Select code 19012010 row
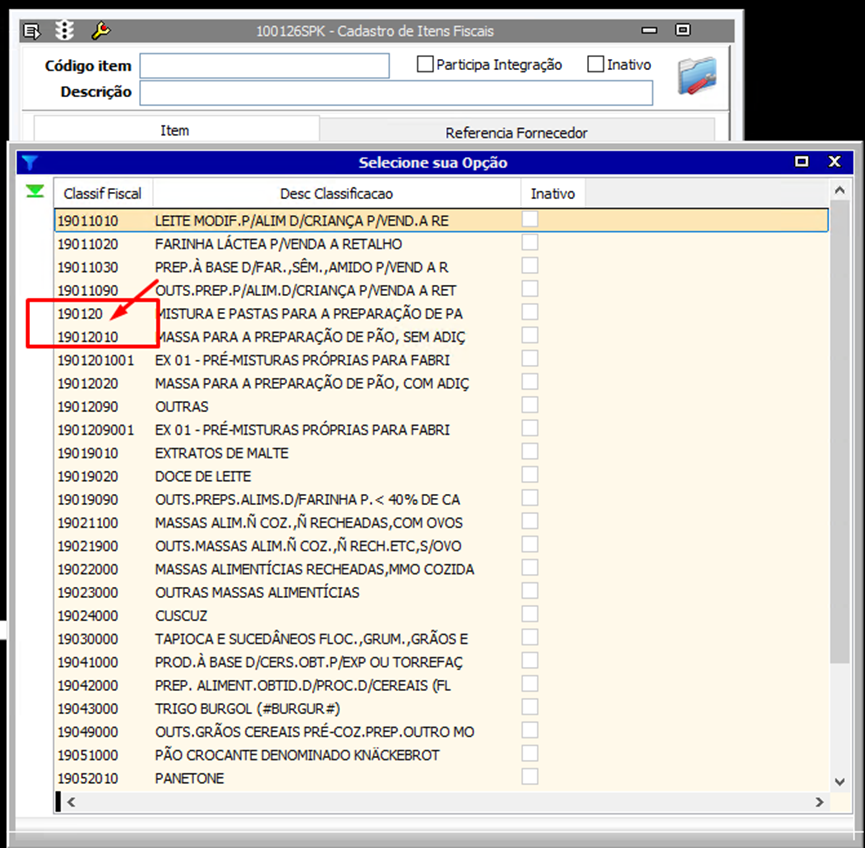The height and width of the screenshot is (848, 865). [441, 337]
